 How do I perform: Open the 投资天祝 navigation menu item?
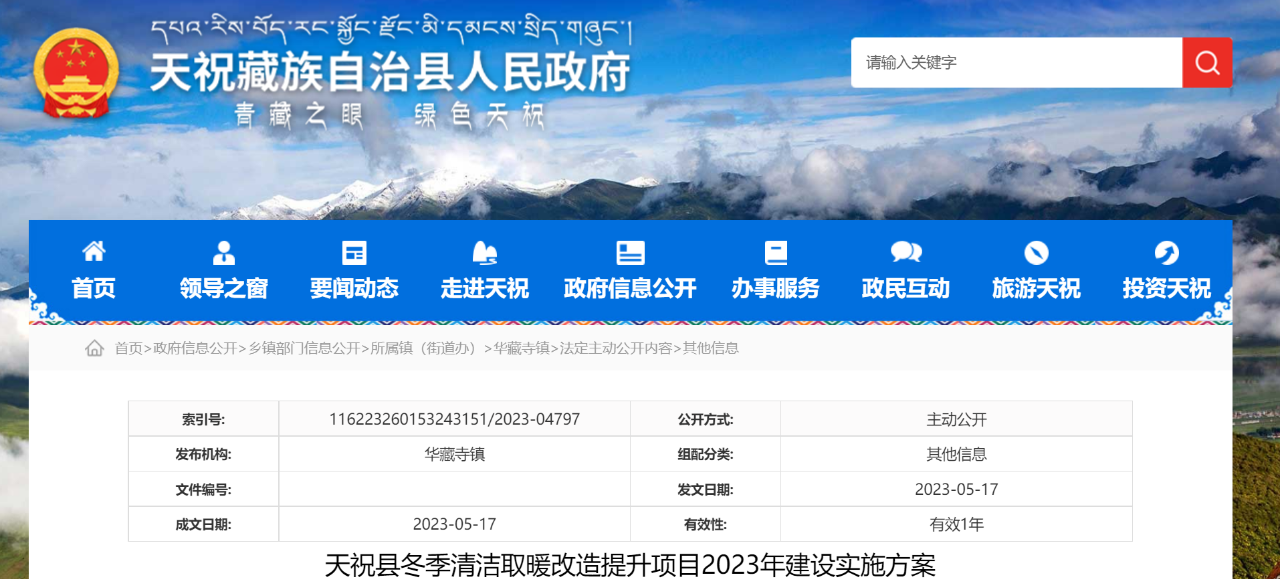1166,288
